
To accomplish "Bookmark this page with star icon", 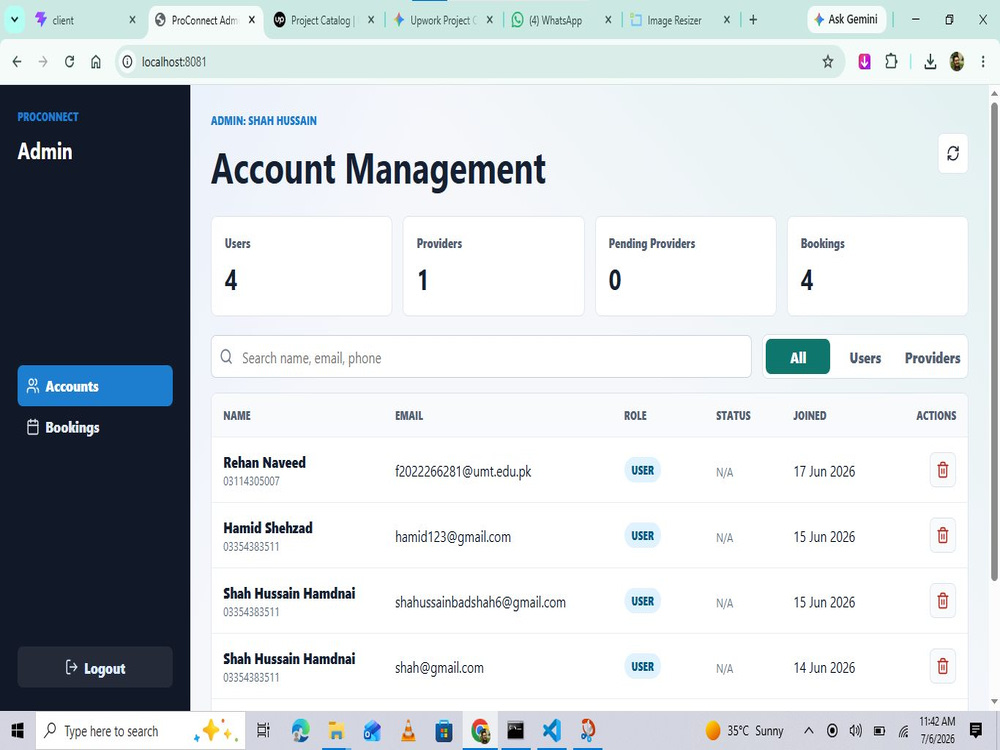I will [828, 62].
